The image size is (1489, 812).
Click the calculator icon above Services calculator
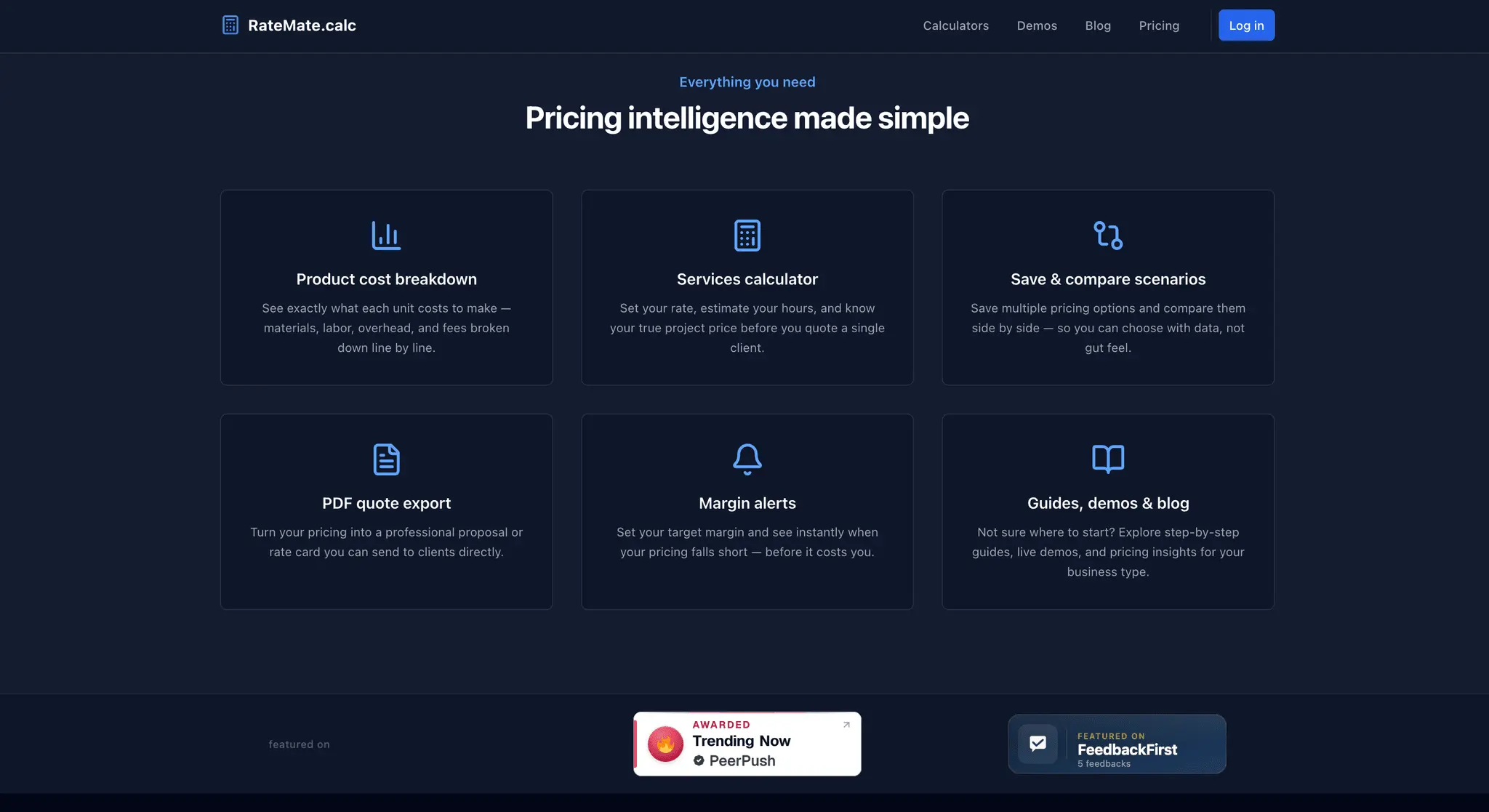(747, 236)
